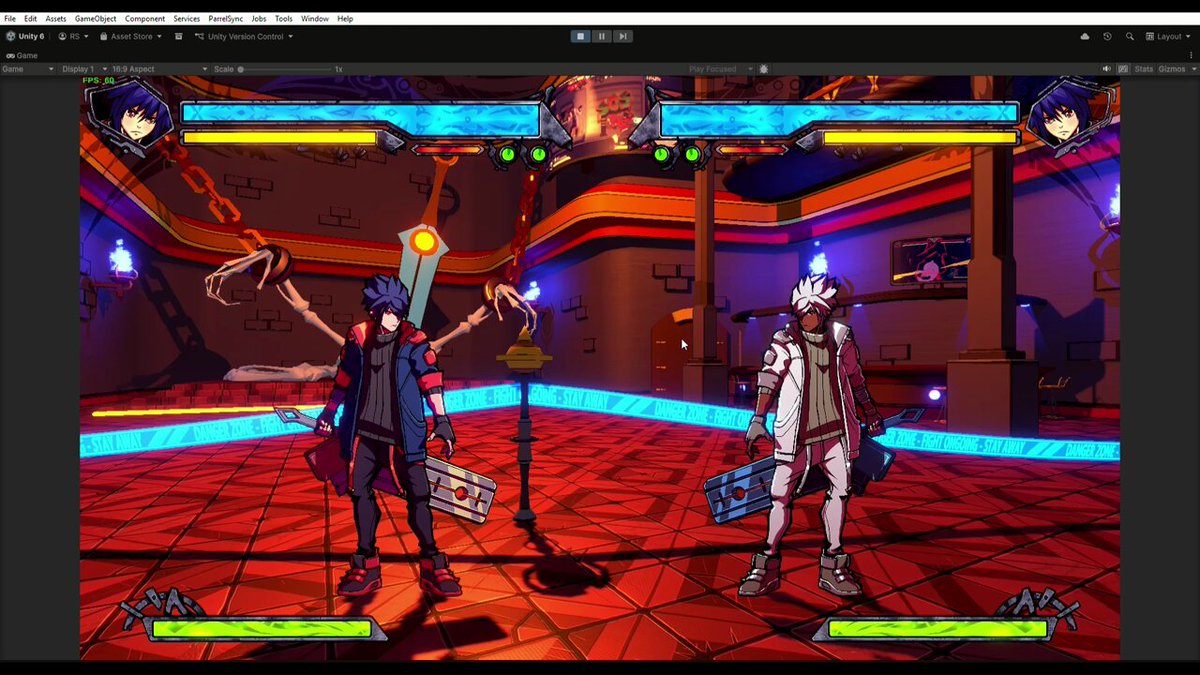Toggle the Stats overlay

point(1143,69)
